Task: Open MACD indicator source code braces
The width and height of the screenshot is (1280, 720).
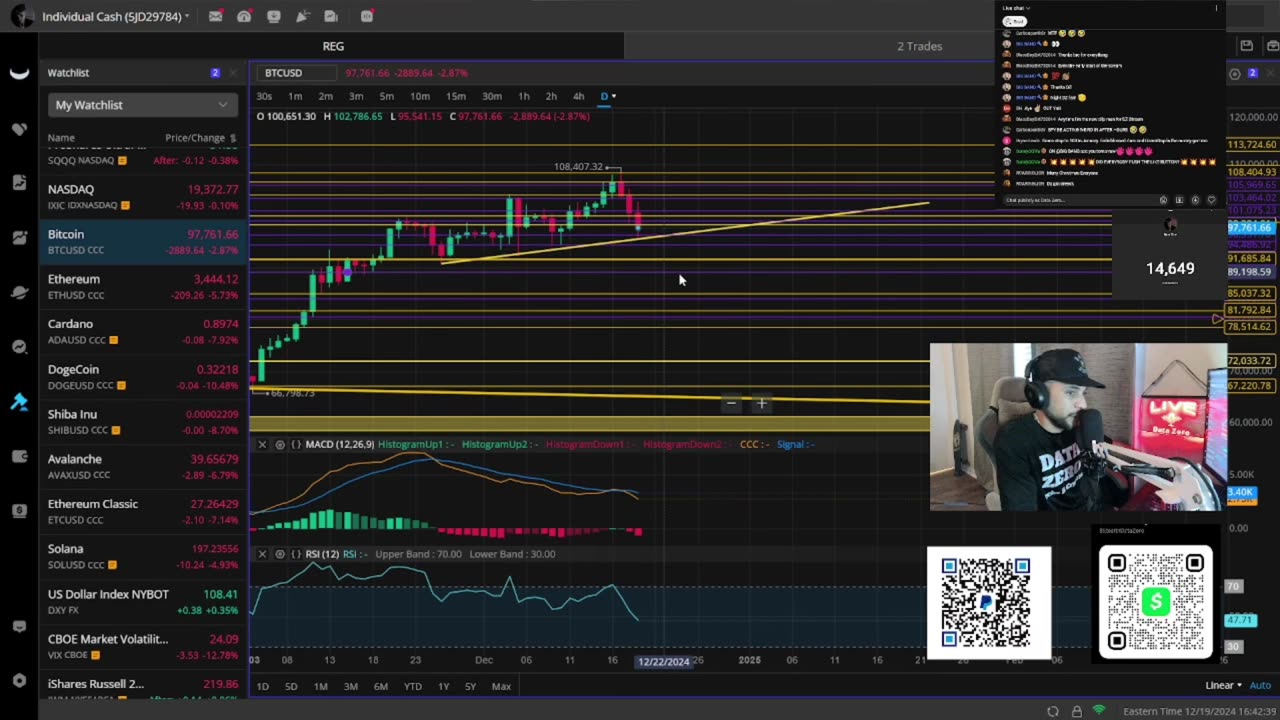Action: [x=296, y=444]
